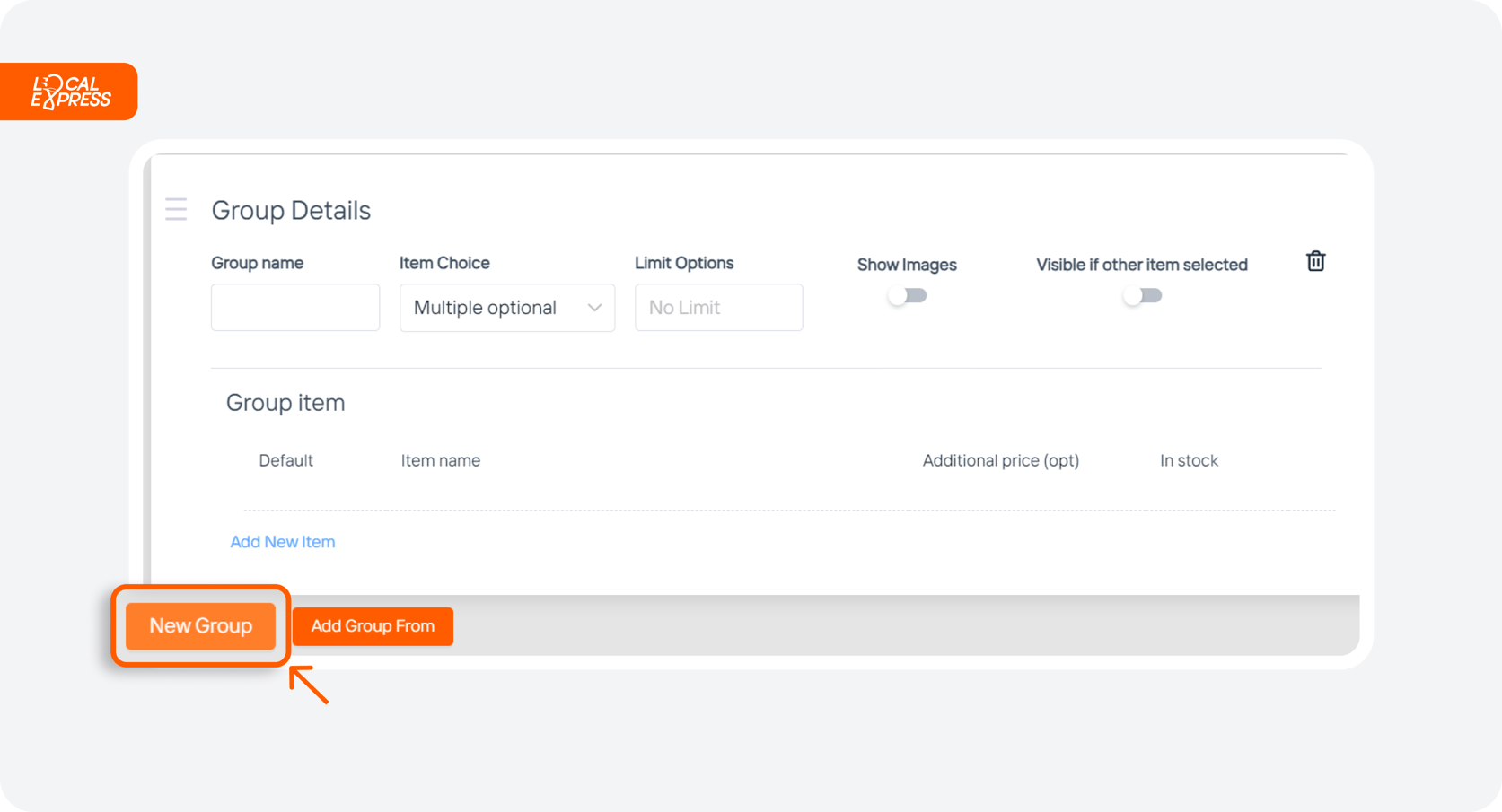The height and width of the screenshot is (812, 1502).
Task: Select the No Limit options field
Action: pyautogui.click(x=718, y=307)
